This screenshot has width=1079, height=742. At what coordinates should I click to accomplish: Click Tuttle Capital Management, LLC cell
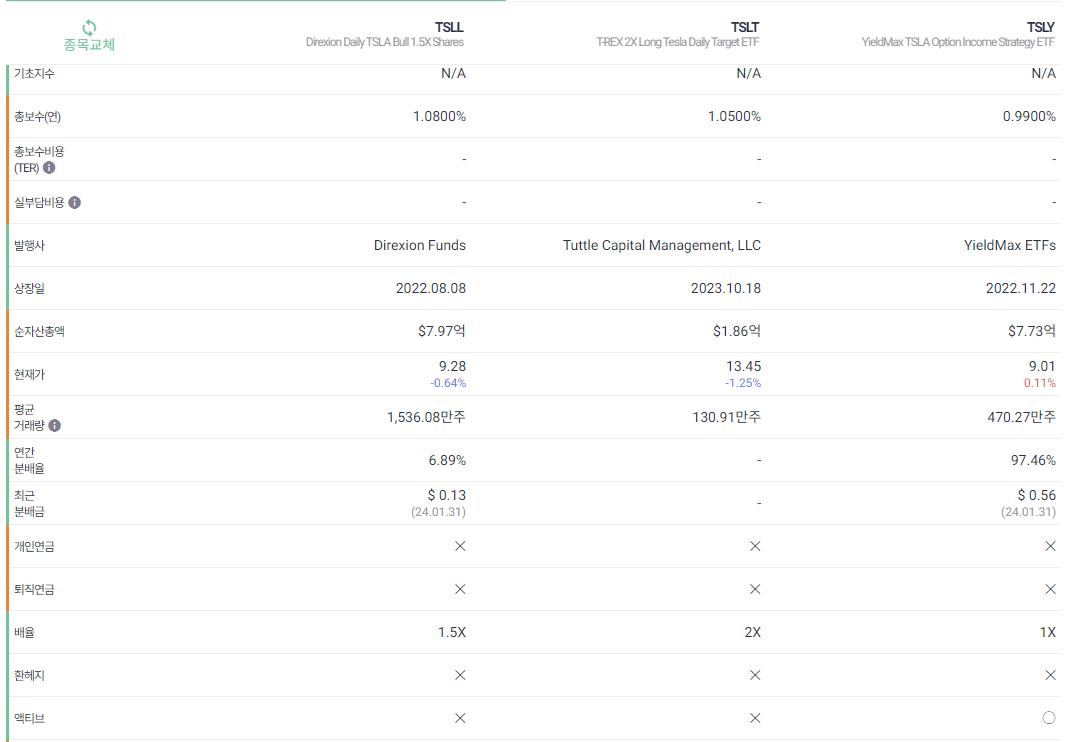(x=662, y=246)
